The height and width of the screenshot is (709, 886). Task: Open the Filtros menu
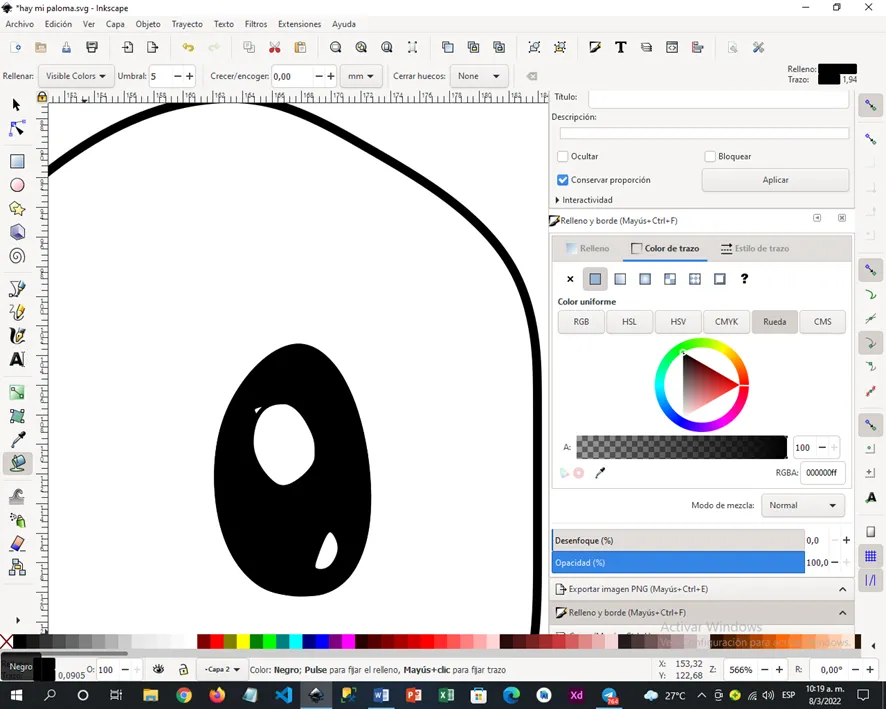click(x=255, y=24)
